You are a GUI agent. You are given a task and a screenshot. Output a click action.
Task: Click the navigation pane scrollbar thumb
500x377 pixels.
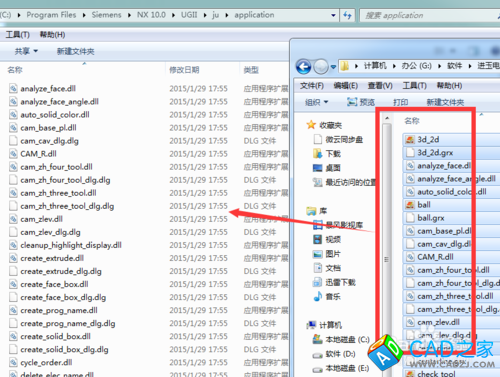[x=387, y=233]
